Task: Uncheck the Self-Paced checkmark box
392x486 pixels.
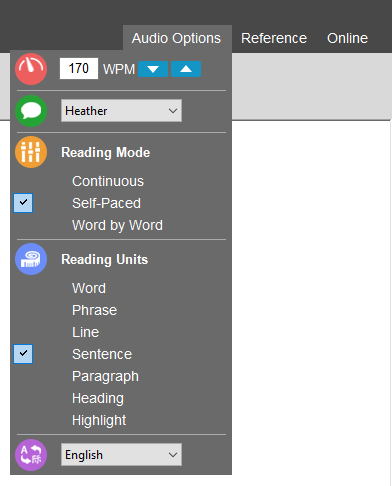Action: click(23, 203)
